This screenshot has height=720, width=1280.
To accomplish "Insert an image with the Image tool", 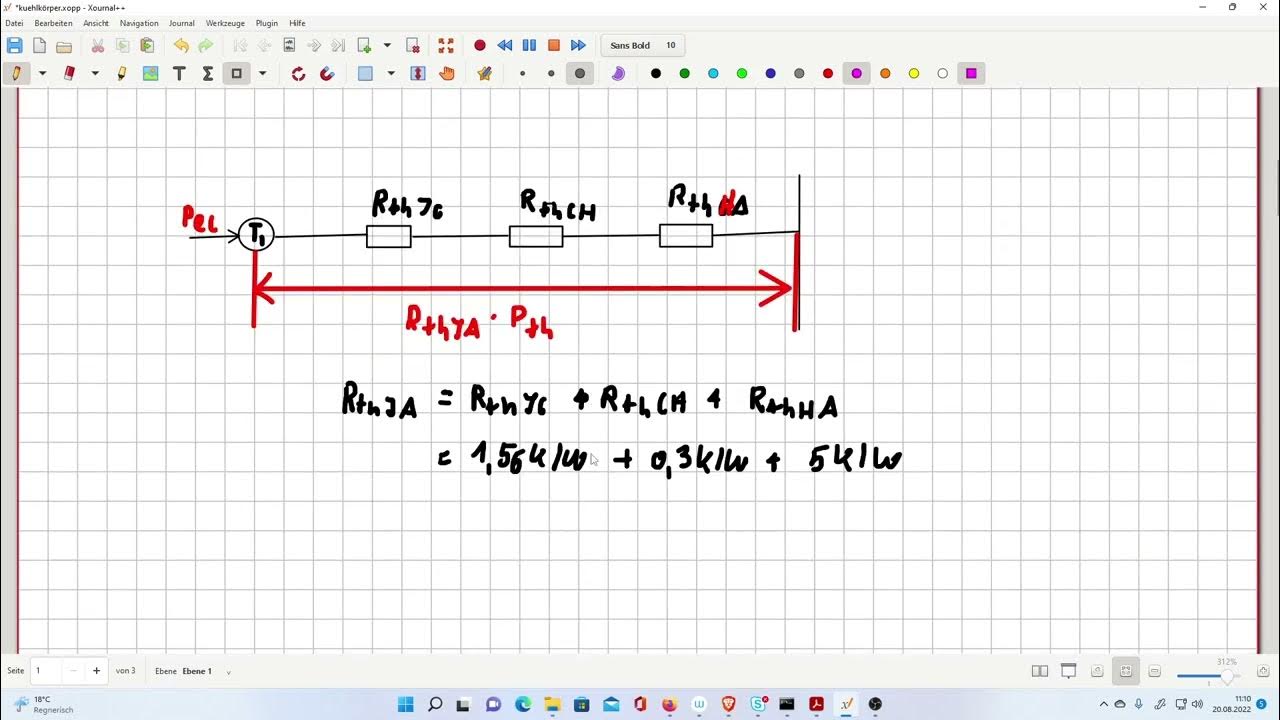I will click(x=151, y=73).
